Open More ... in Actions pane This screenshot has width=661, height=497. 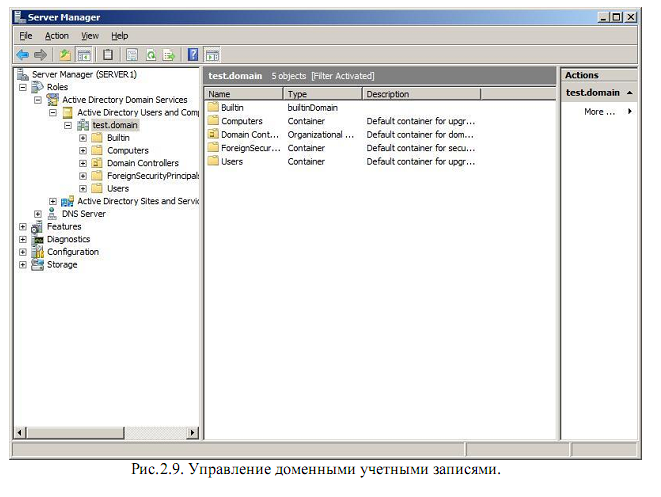(x=599, y=112)
